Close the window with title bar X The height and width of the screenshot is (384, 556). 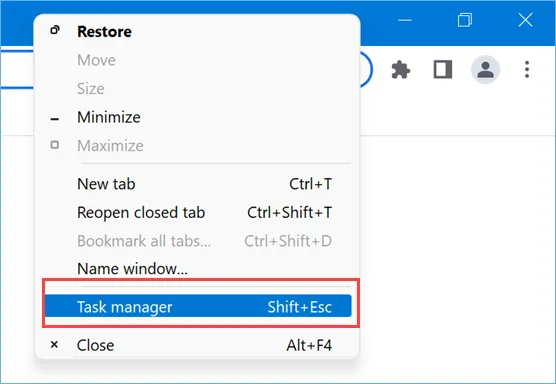(525, 20)
